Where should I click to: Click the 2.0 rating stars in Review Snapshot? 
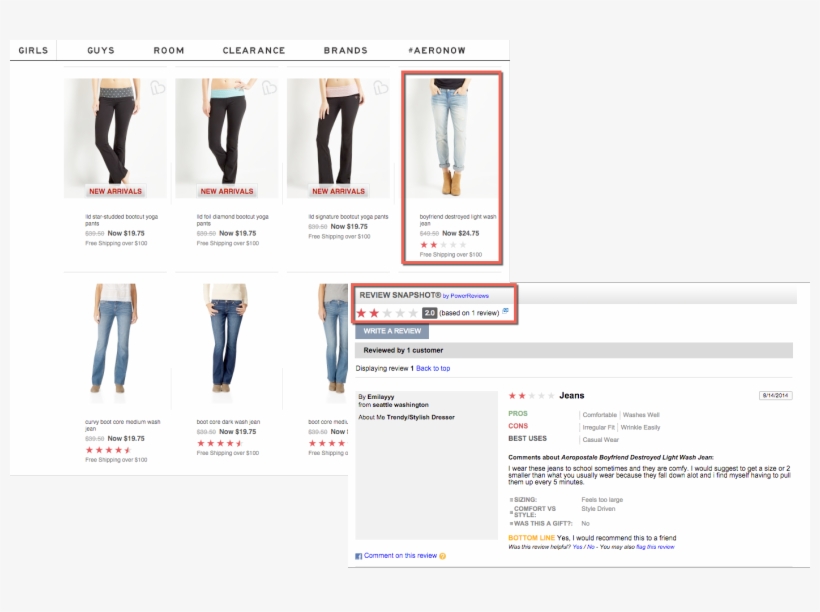tap(387, 313)
